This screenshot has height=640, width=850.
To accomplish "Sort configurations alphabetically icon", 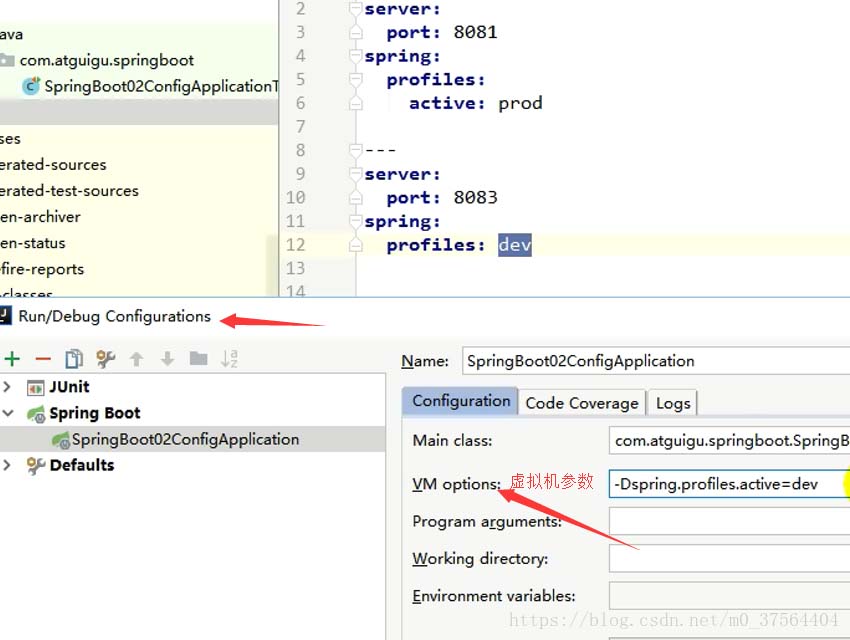I will [x=229, y=358].
